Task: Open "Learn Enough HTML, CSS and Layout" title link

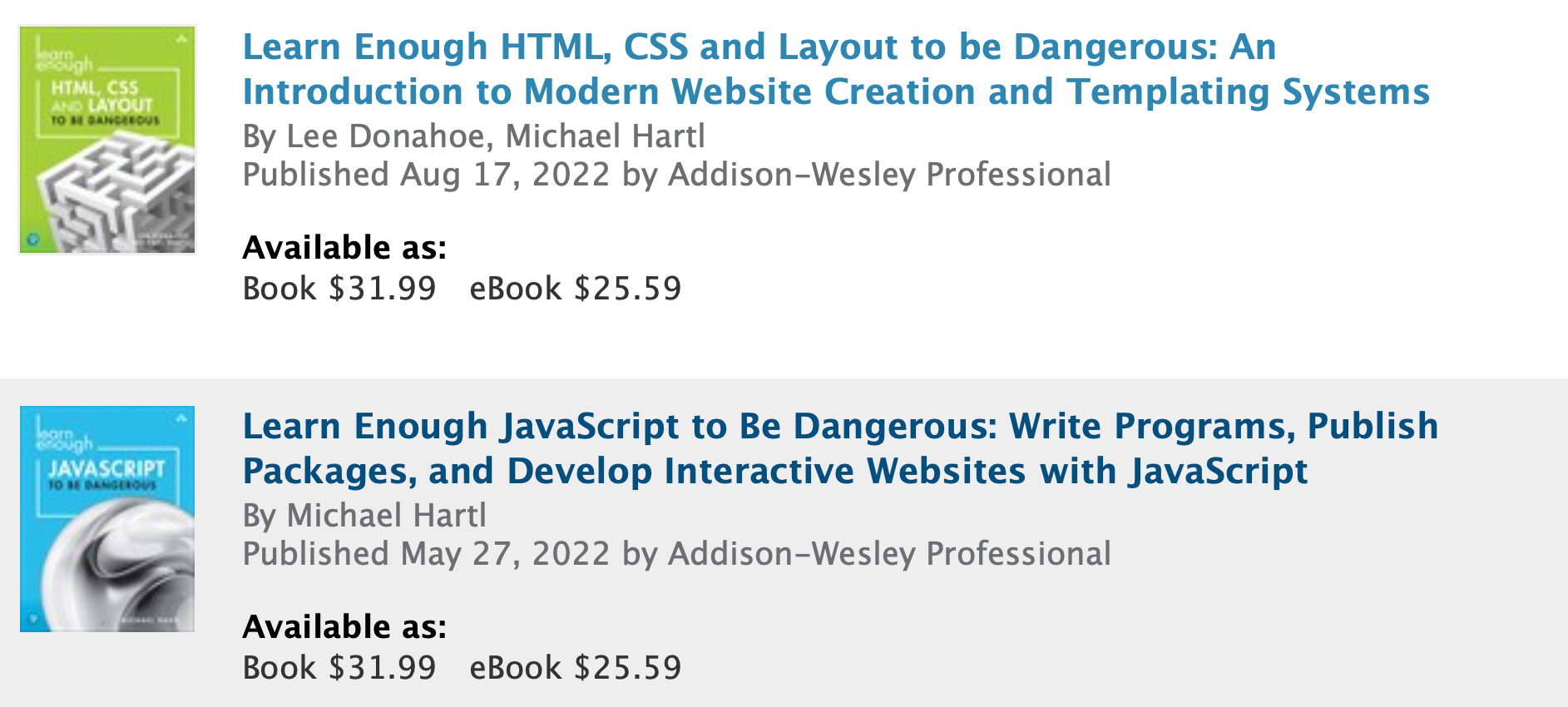Action: 835,69
